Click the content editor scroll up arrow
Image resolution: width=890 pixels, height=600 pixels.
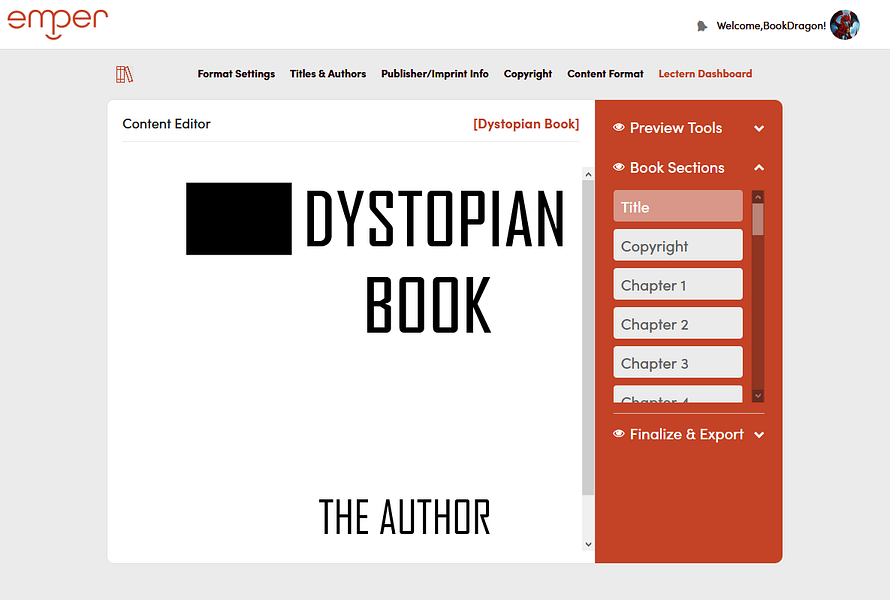click(588, 175)
